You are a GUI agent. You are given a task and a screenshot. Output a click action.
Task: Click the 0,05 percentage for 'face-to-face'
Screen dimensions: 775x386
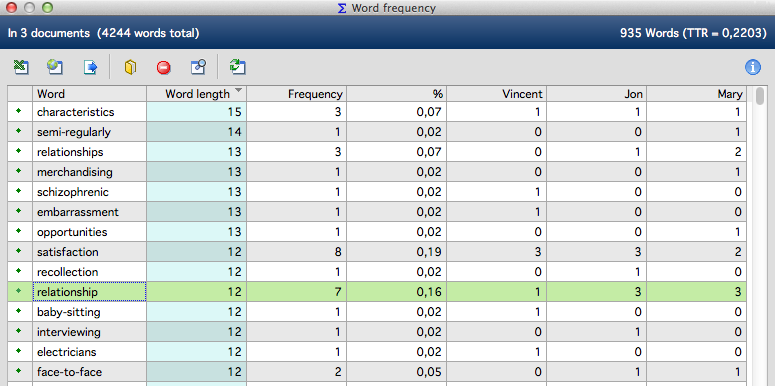(429, 372)
